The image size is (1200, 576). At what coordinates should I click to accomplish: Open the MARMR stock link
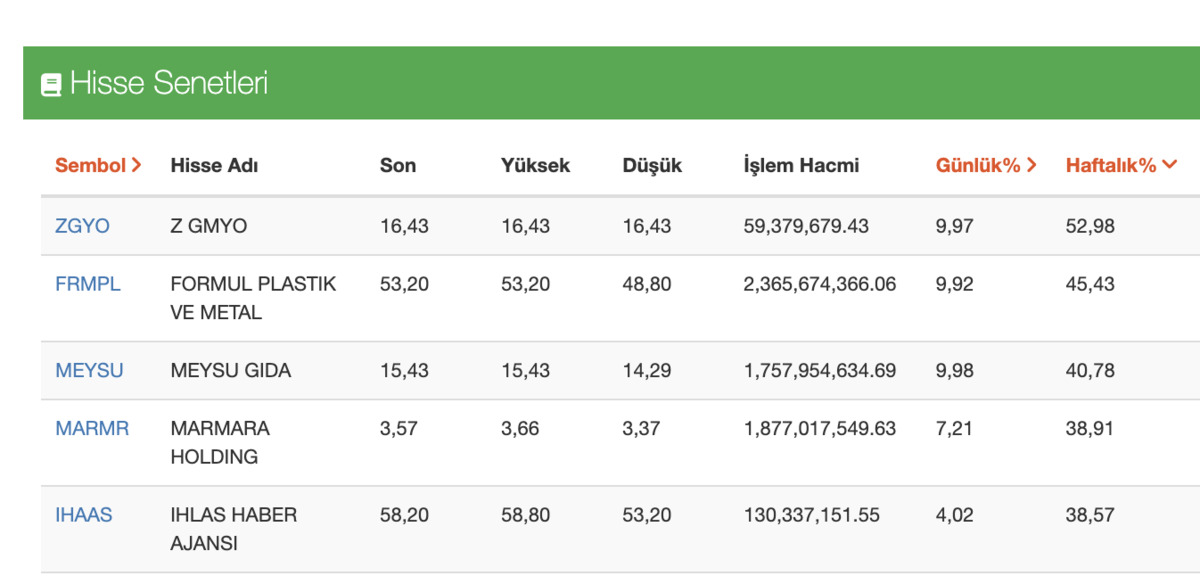92,428
